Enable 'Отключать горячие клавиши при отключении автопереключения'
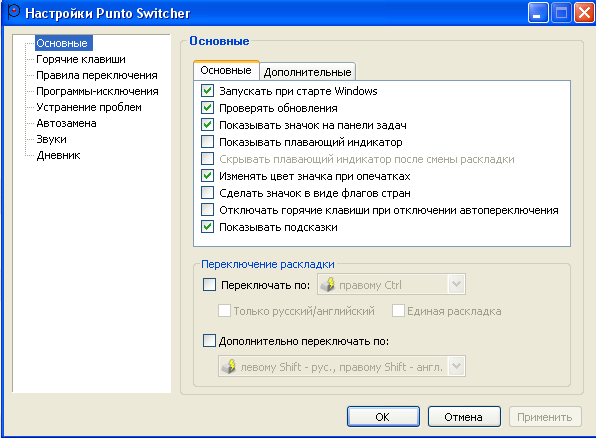This screenshot has height=441, width=596. pyautogui.click(x=207, y=210)
